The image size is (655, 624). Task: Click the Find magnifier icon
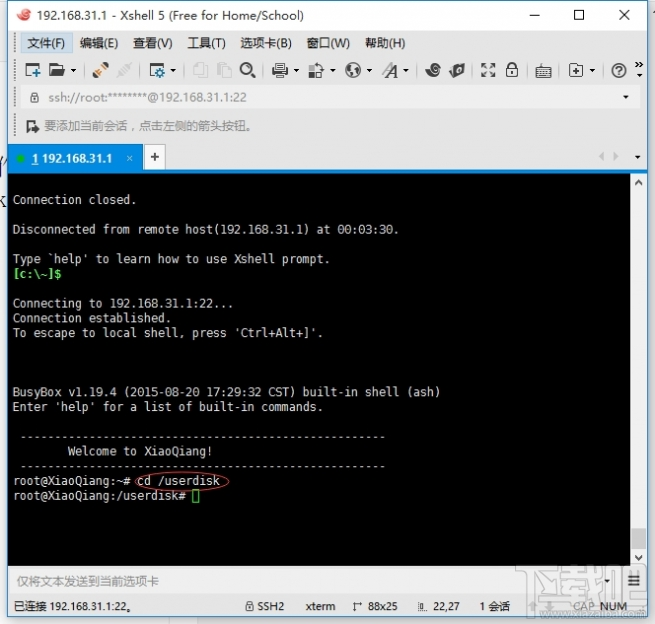pos(248,70)
